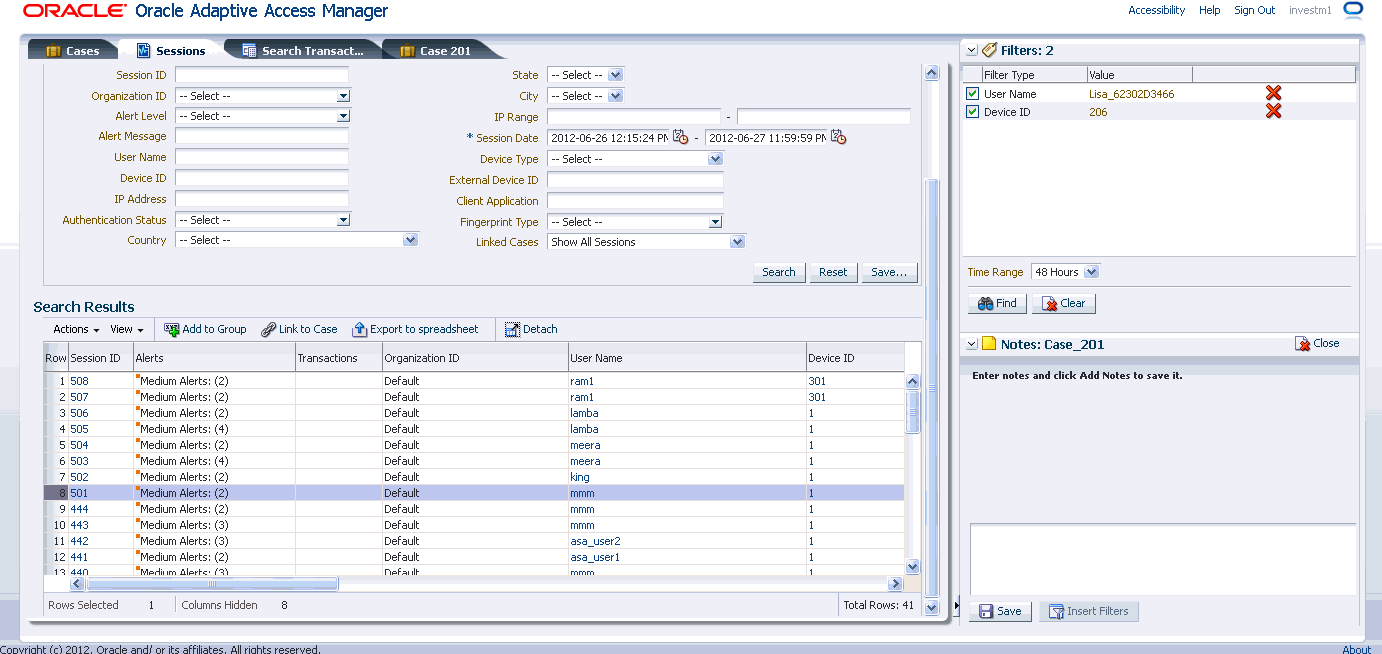Open the State dropdown
Image resolution: width=1382 pixels, height=654 pixels.
[x=615, y=75]
